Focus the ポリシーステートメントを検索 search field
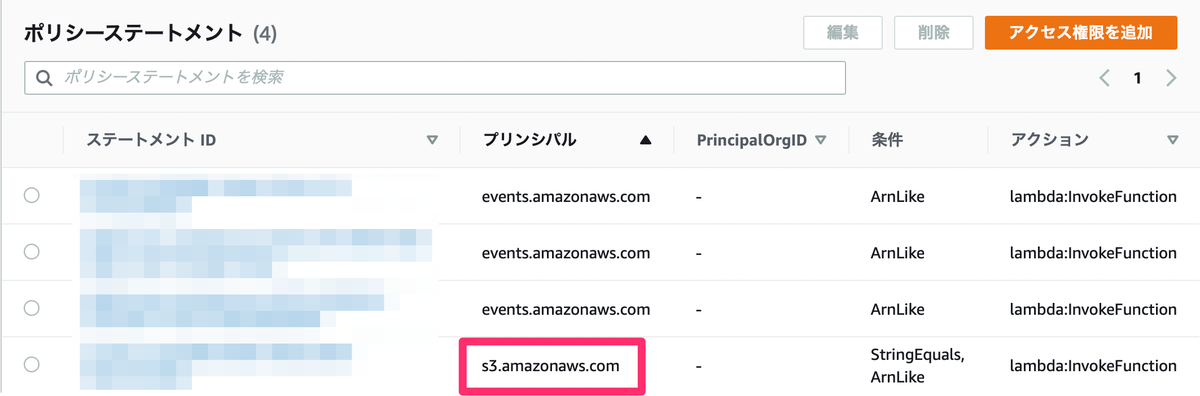Image resolution: width=1200 pixels, height=396 pixels. [435, 77]
